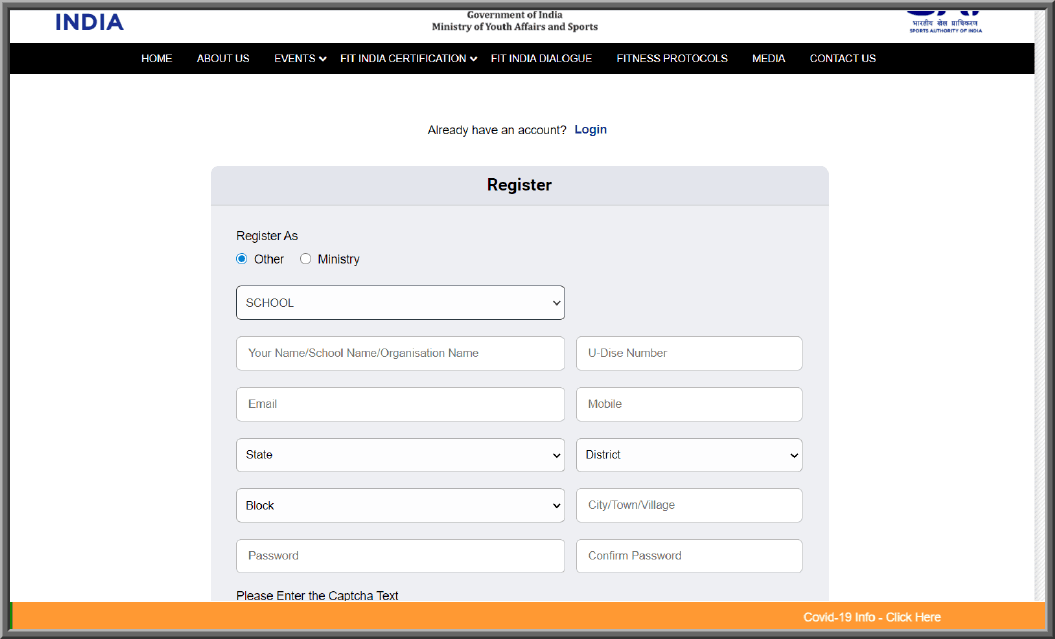Viewport: 1055px width, 639px height.
Task: Open the FITNESS PROTOCOLS page
Action: (x=672, y=58)
